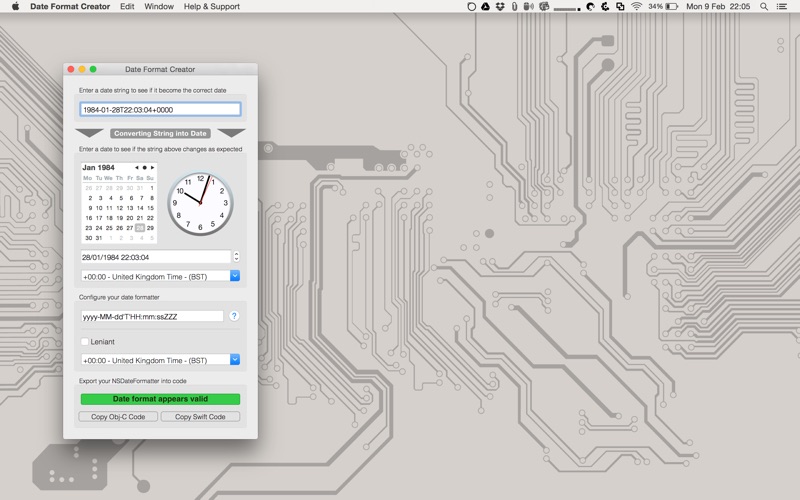The width and height of the screenshot is (800, 500).
Task: Go to next month in calendar
Action: (x=152, y=167)
